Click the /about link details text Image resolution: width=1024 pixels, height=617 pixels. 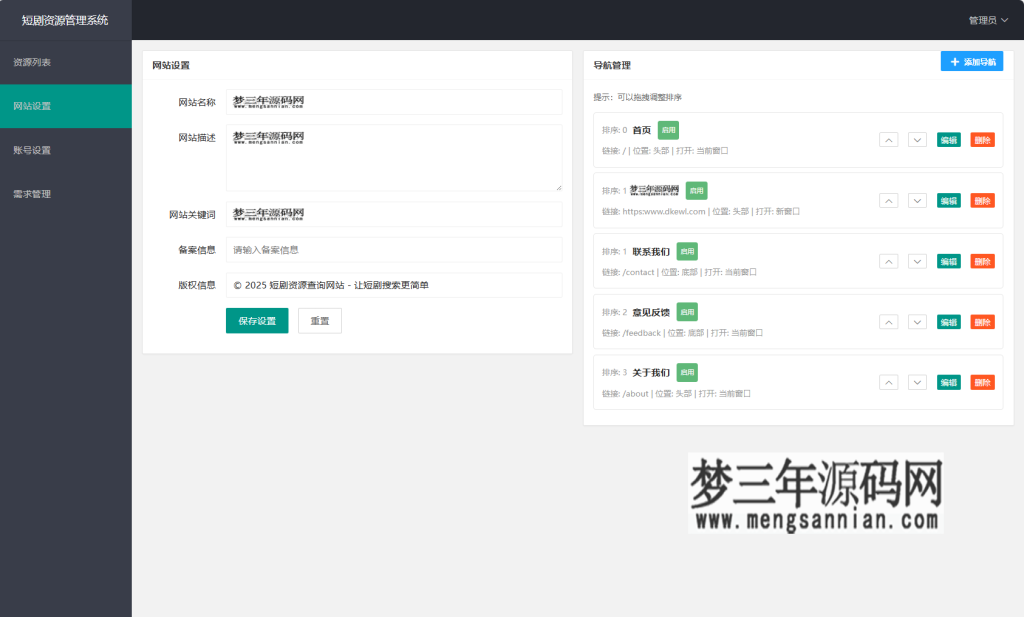(x=676, y=394)
